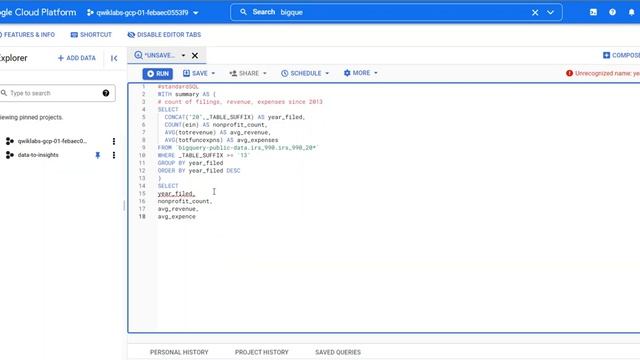Open the Shortcut keyboard button
Image resolution: width=640 pixels, height=360 pixels.
[x=91, y=35]
